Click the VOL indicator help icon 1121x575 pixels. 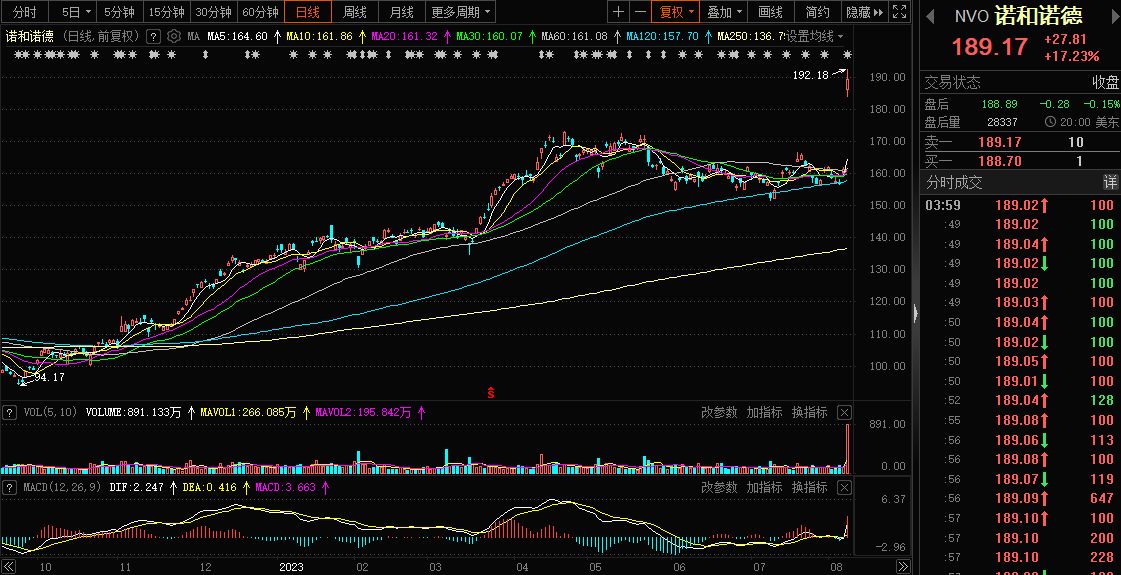coord(10,412)
